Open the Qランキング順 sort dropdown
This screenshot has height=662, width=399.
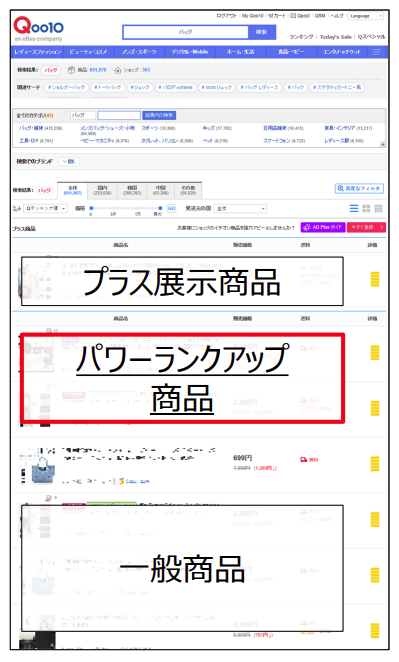coord(45,209)
